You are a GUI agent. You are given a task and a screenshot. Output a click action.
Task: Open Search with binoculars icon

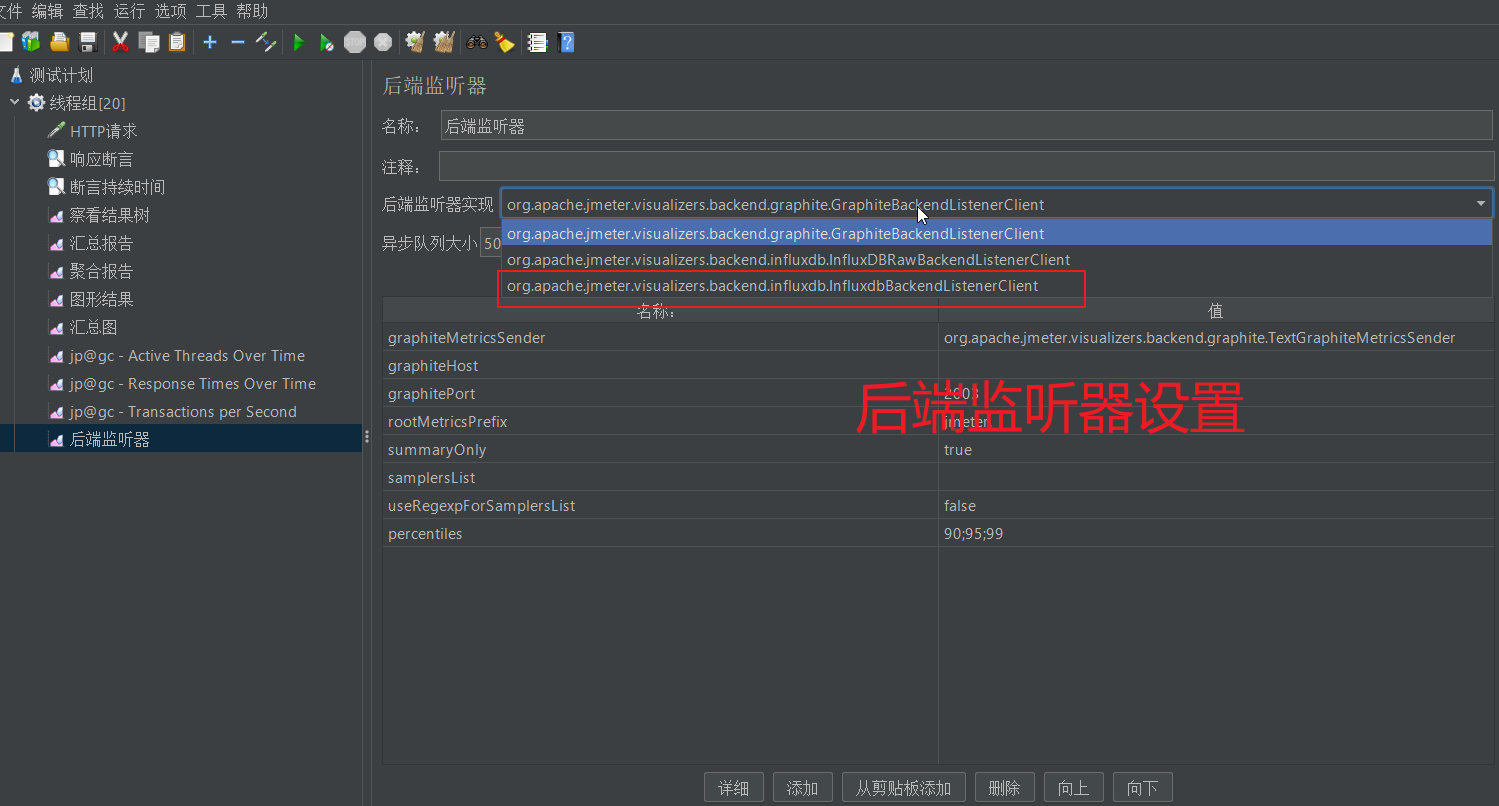click(x=477, y=42)
